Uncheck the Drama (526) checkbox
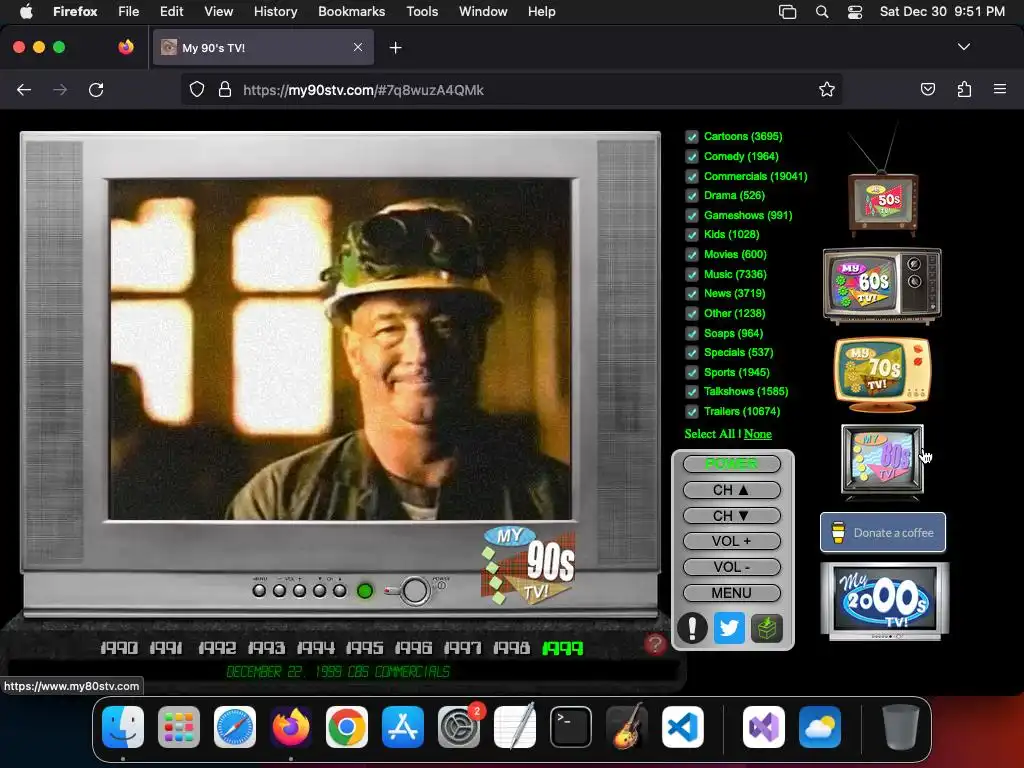The height and width of the screenshot is (768, 1024). [x=692, y=195]
